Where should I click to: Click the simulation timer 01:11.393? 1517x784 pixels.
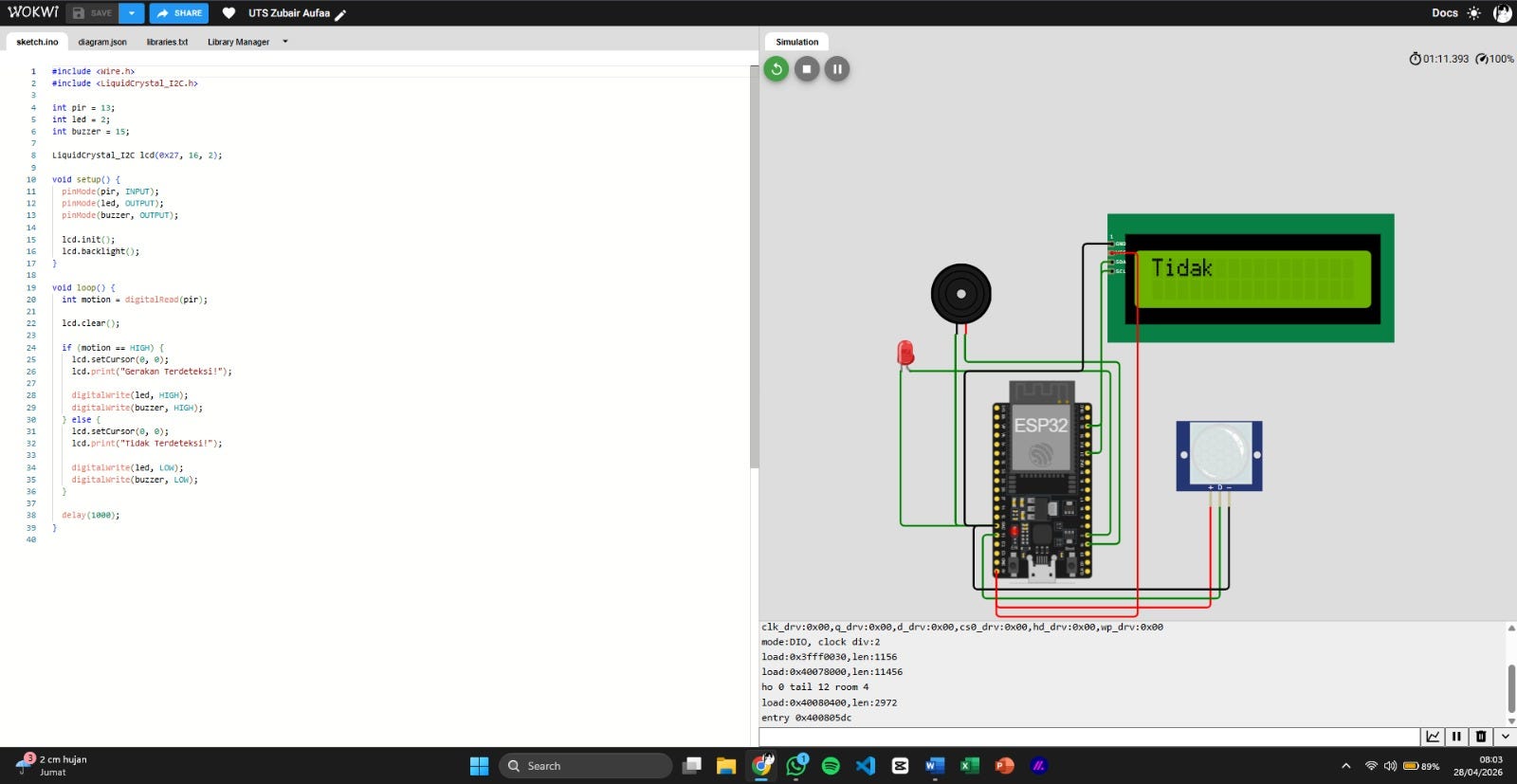1438,59
